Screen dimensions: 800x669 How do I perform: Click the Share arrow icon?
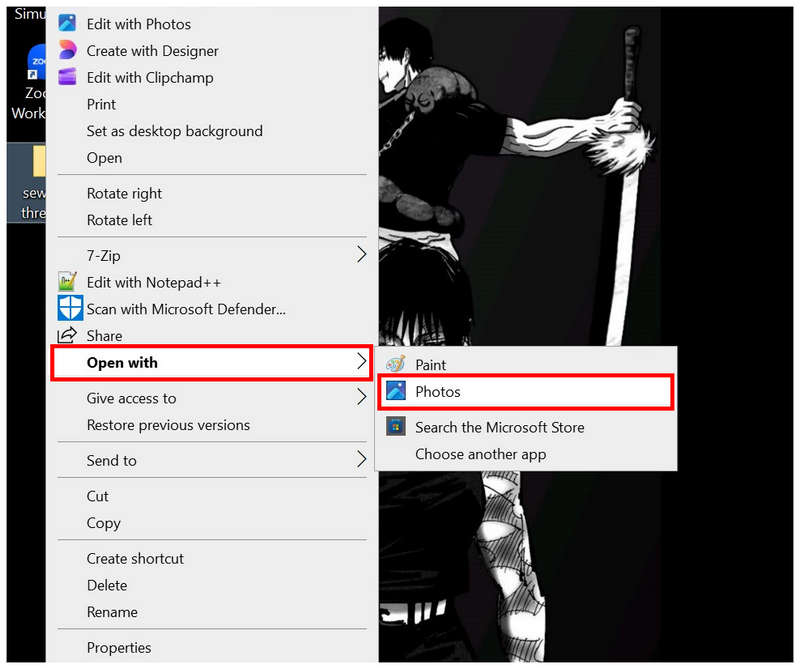[x=67, y=335]
